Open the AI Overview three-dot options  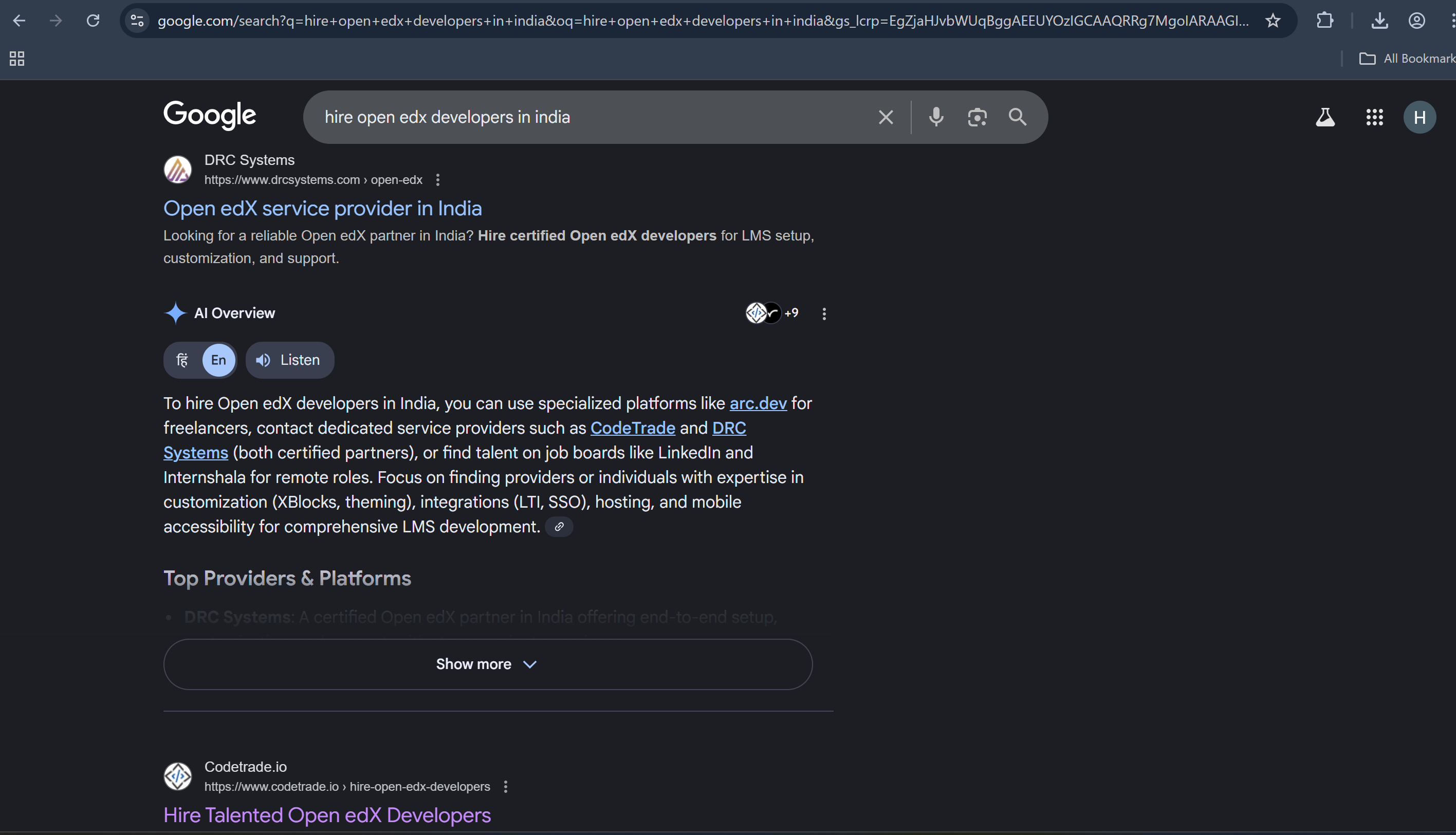pyautogui.click(x=824, y=313)
